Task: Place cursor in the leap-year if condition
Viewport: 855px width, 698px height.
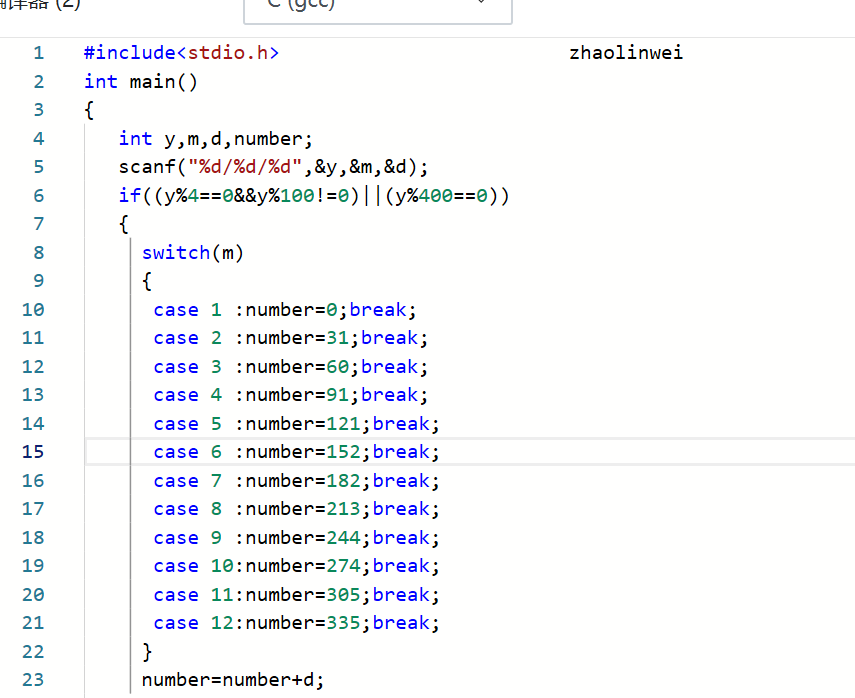Action: (x=314, y=196)
